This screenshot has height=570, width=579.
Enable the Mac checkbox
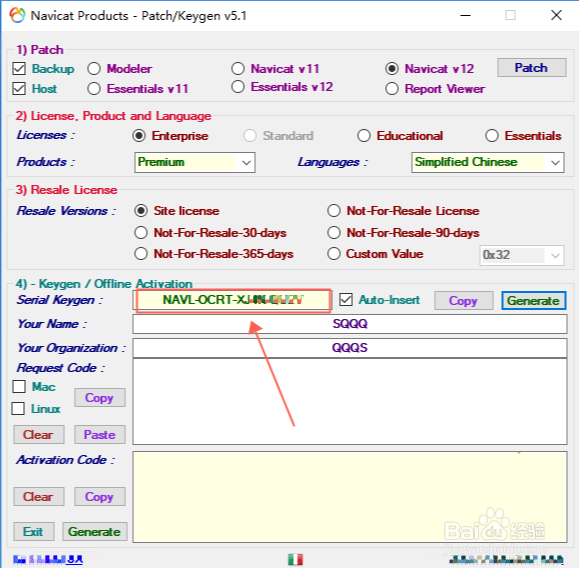(19, 387)
